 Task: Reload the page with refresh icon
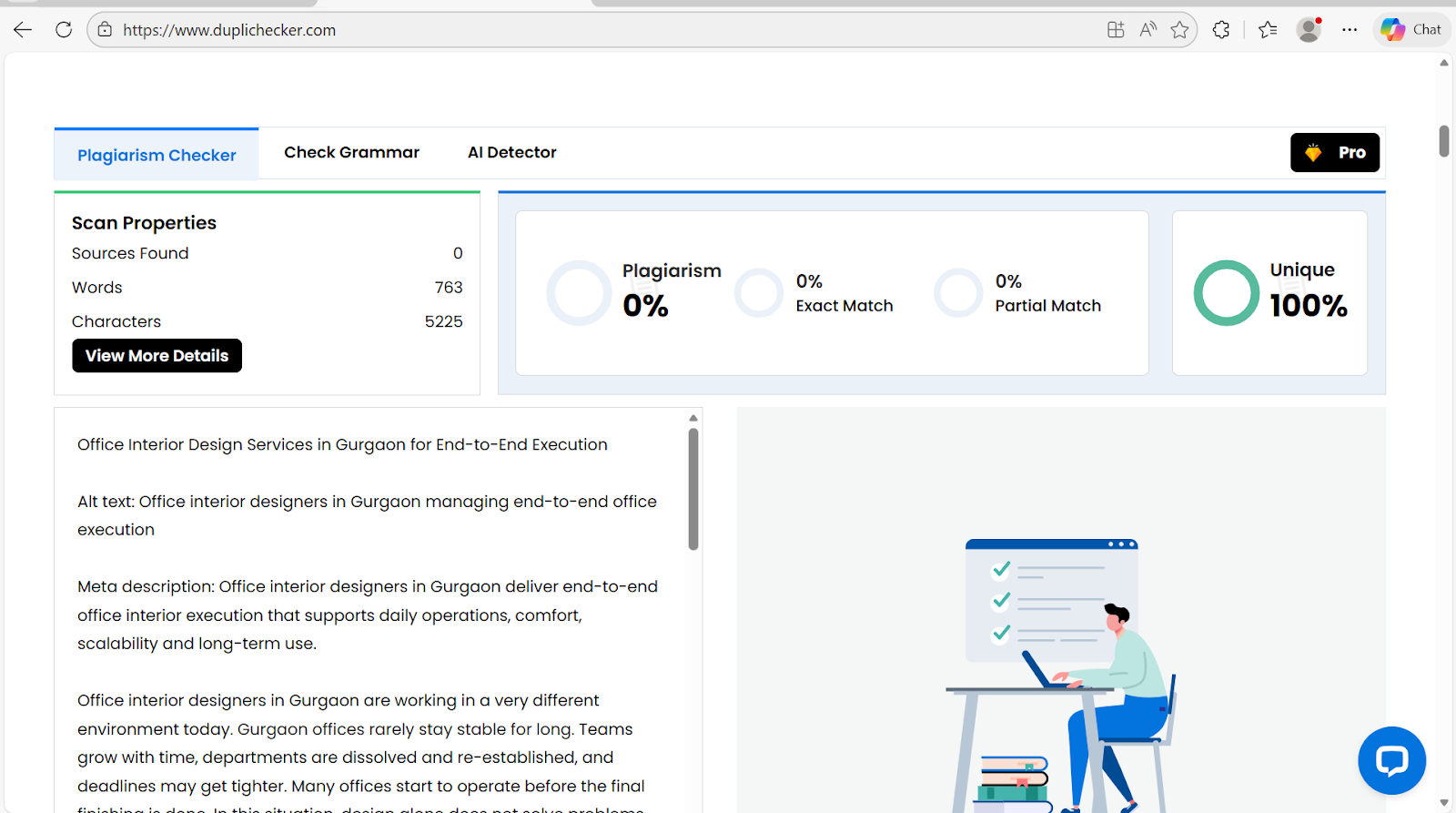(64, 30)
